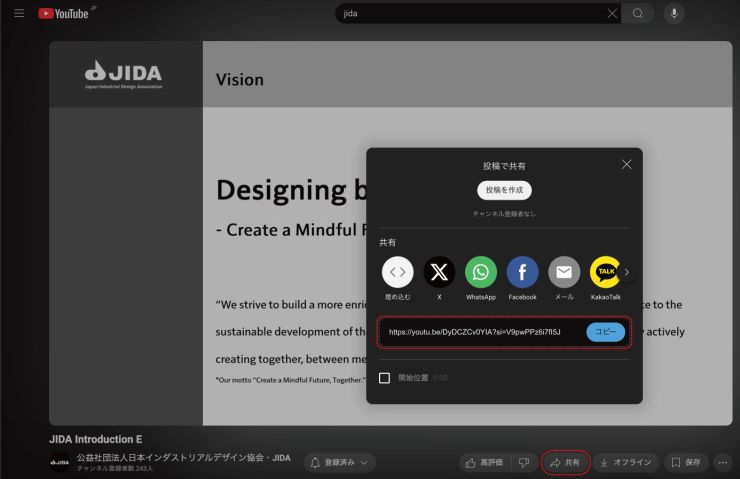Screen dimensions: 740x479
Task: Share the video via WhatsApp
Action: click(x=480, y=272)
